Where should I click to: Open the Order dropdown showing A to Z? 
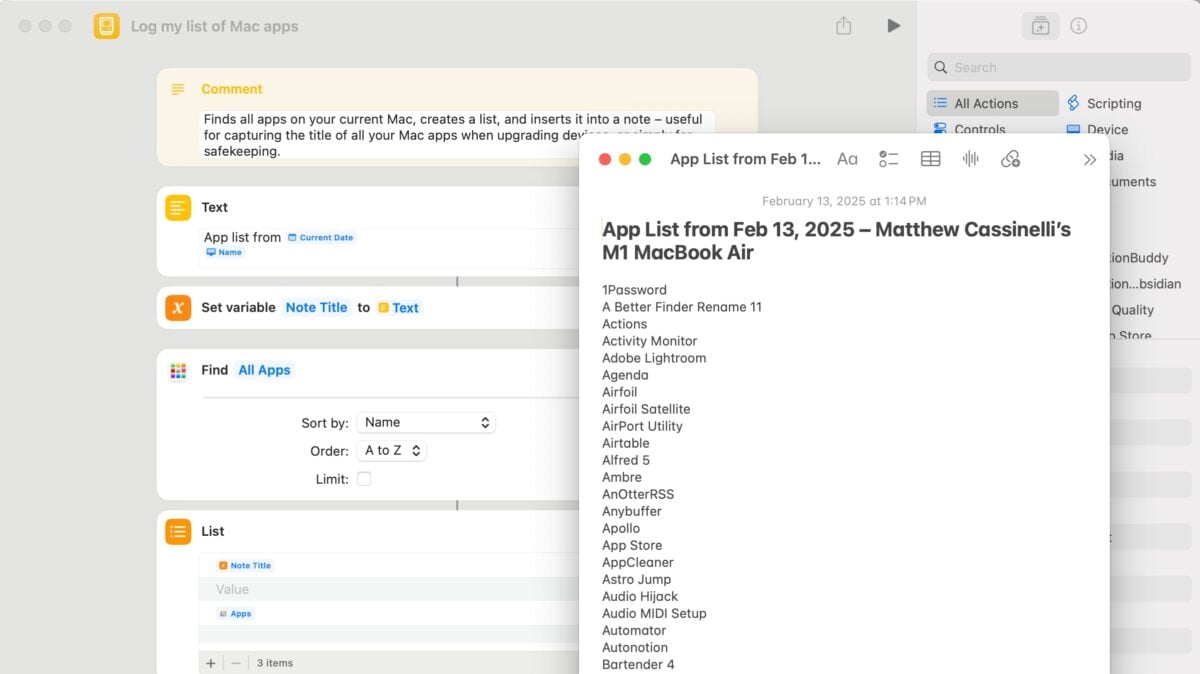pos(392,450)
